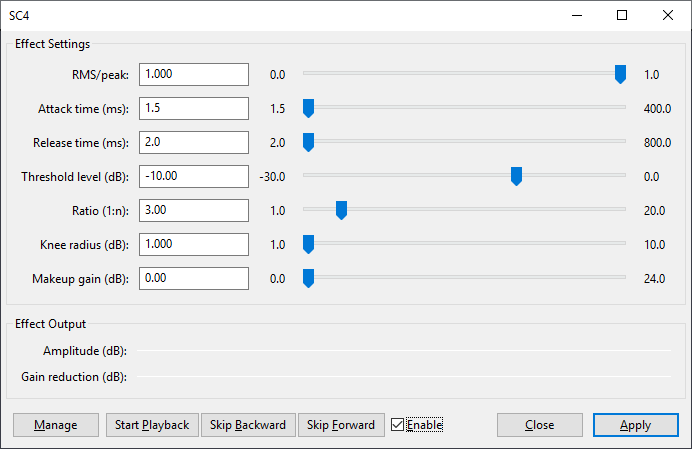Image resolution: width=692 pixels, height=449 pixels.
Task: Click the RMS/peak slider handle
Action: (x=620, y=74)
